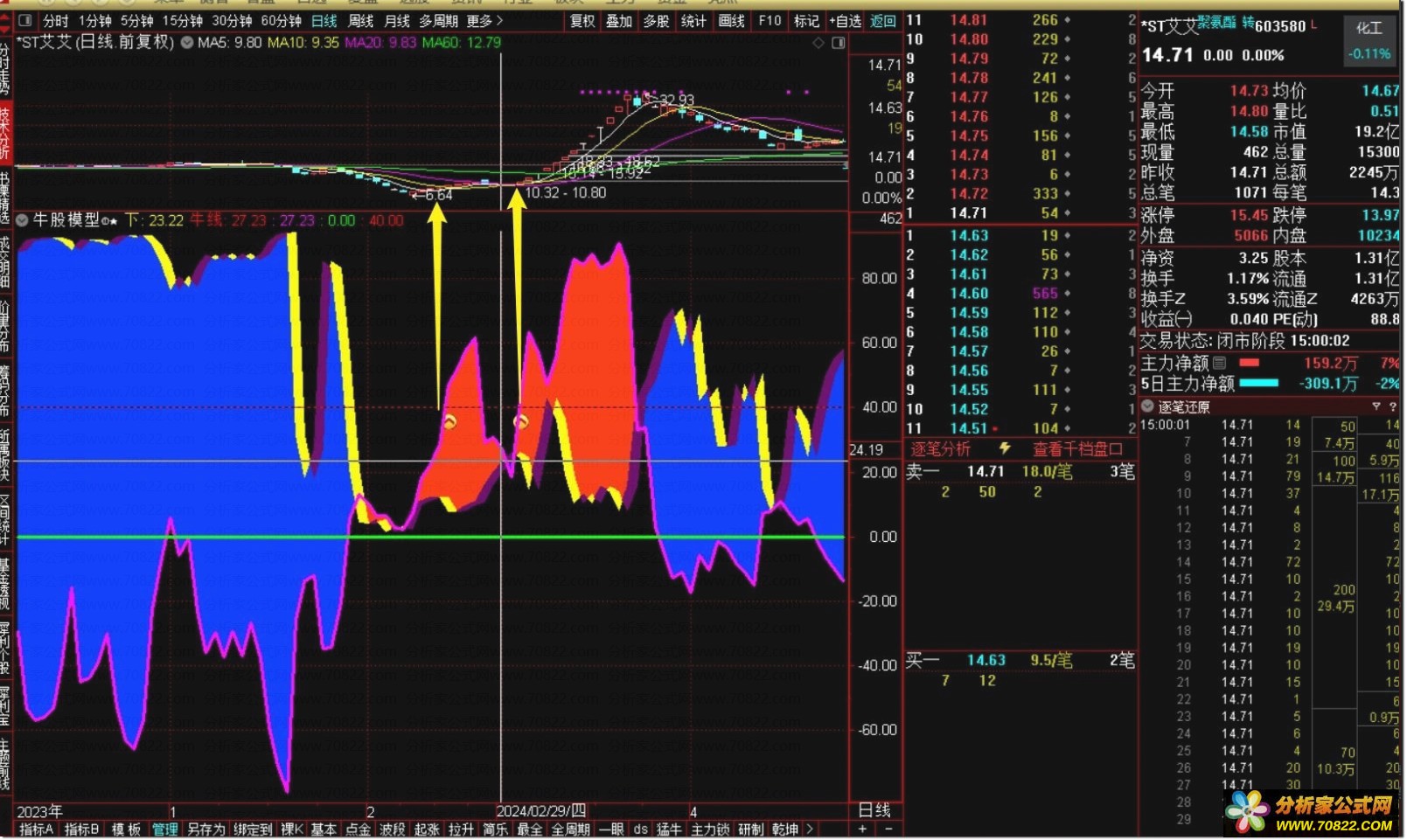Screen dimensions: 1407x840
Task: Select the 拉升 indicator tab
Action: coord(461,830)
